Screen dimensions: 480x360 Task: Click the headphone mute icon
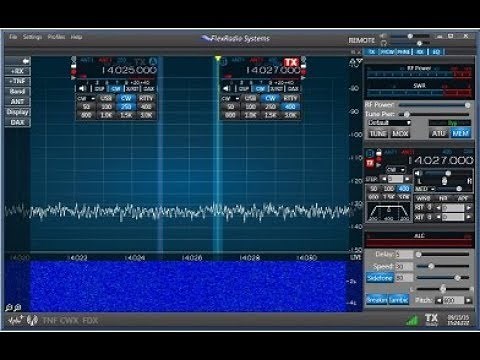coord(383,43)
